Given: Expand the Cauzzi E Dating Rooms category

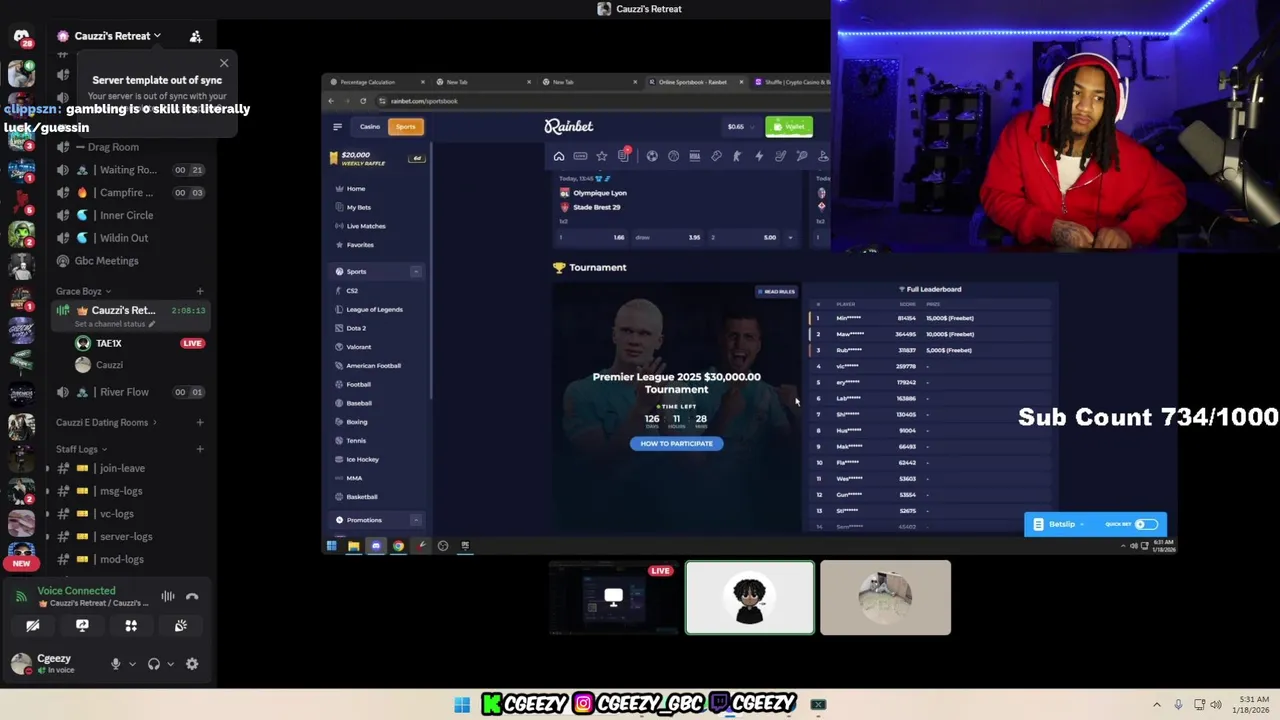Looking at the screenshot, I should [x=106, y=423].
